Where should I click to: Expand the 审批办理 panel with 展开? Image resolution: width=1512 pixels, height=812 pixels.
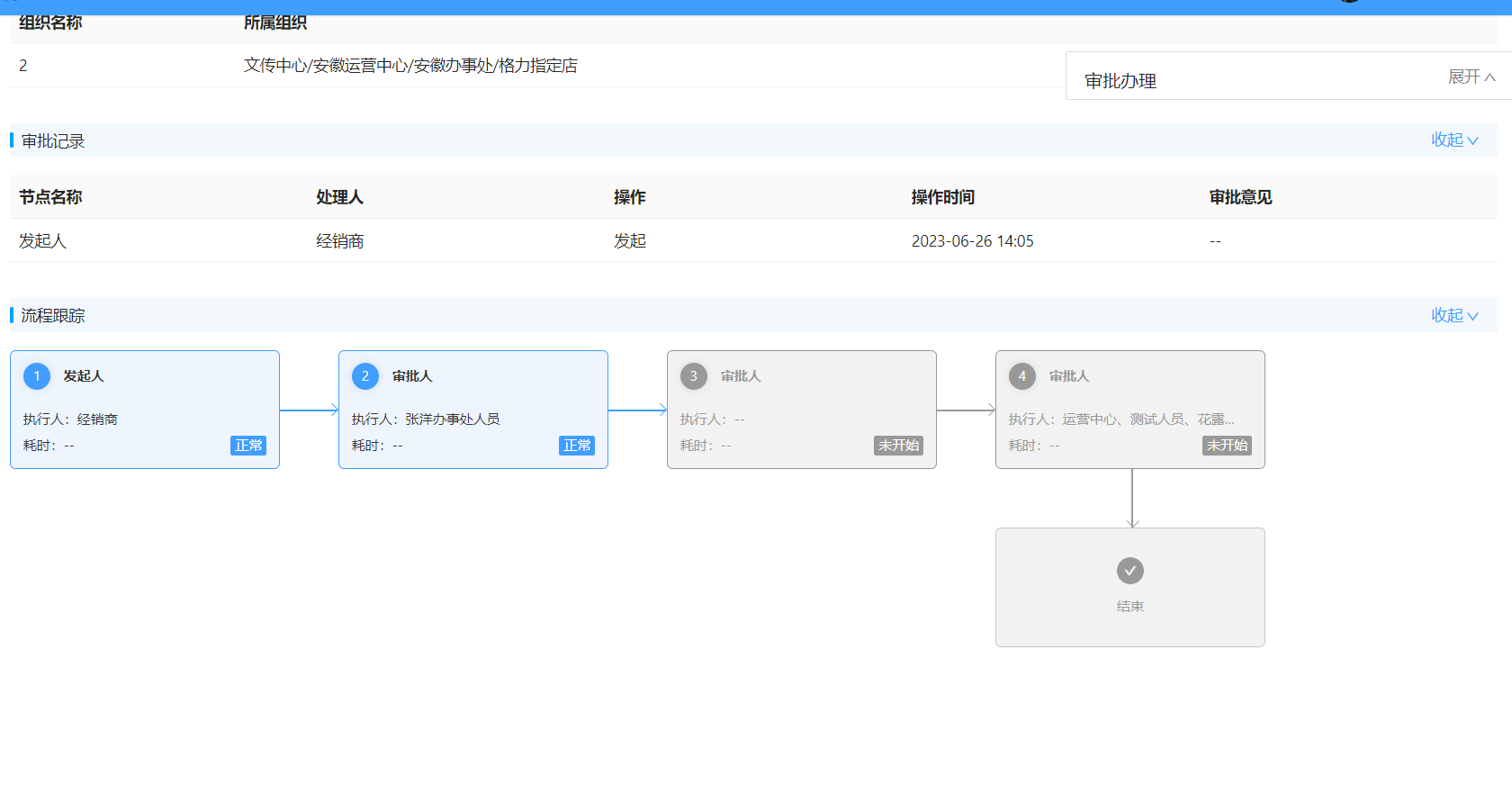(x=1471, y=77)
